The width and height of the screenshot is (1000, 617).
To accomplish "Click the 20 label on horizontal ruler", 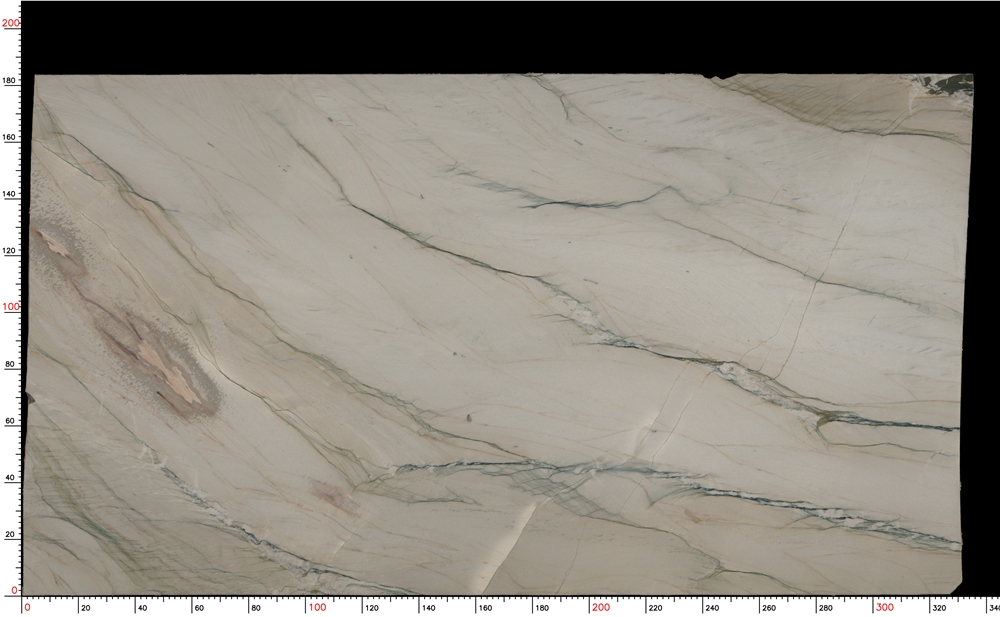I will pyautogui.click(x=85, y=608).
